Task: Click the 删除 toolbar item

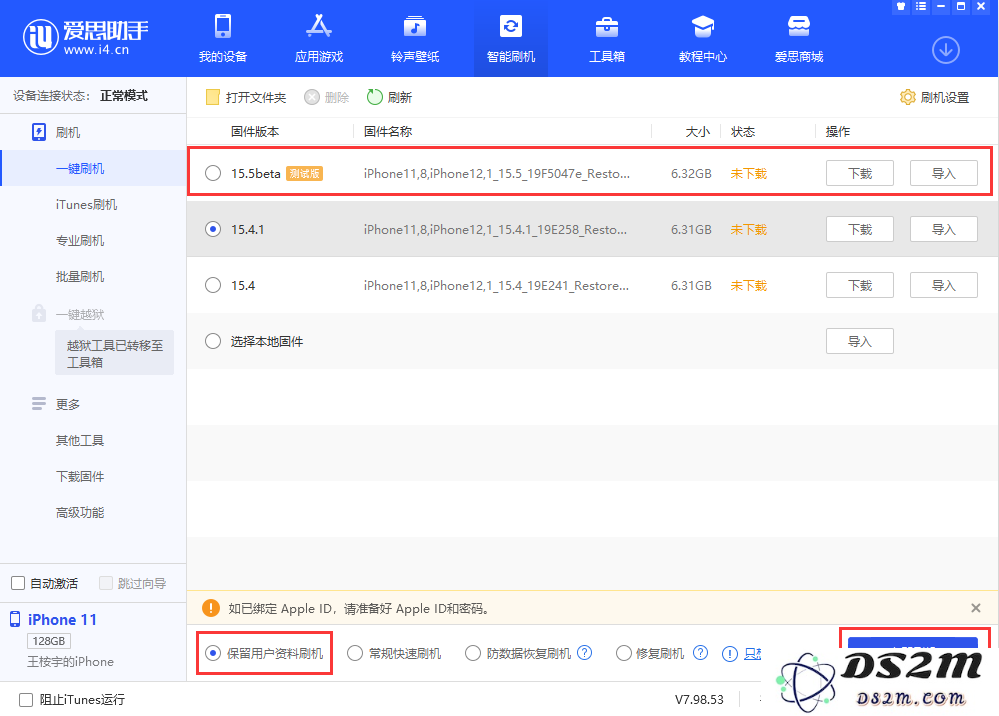Action: (x=326, y=97)
